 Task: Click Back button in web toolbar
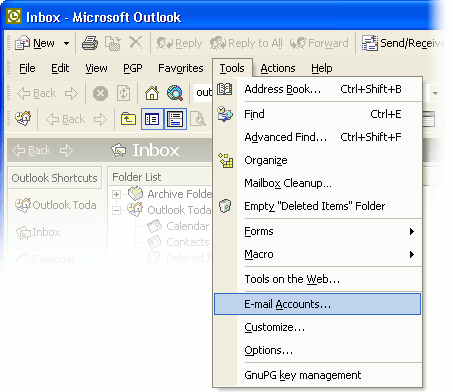point(37,93)
